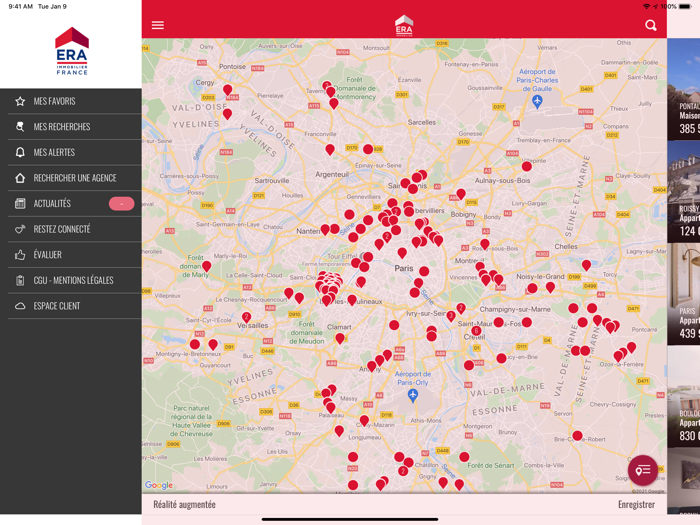This screenshot has height=525, width=700.
Task: Click the star icon beside Mes Favoris
Action: [20, 101]
